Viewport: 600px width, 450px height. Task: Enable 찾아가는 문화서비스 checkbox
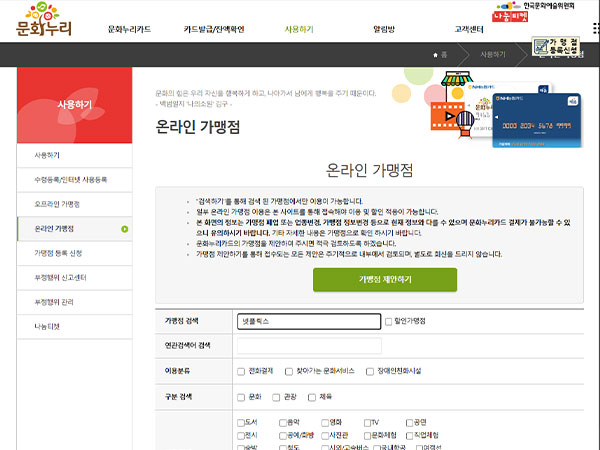tap(289, 371)
